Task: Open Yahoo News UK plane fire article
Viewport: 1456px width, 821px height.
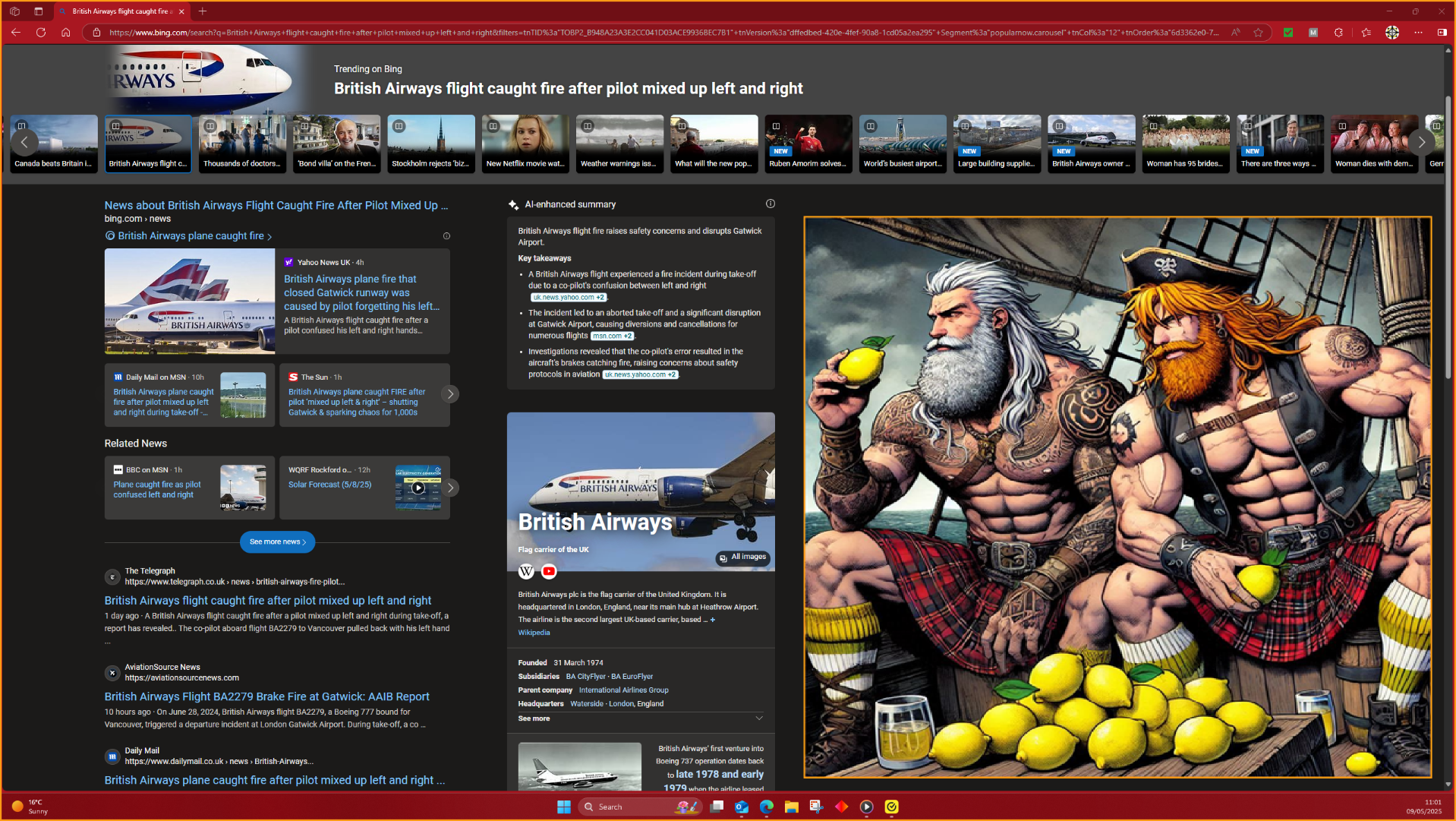Action: pyautogui.click(x=361, y=292)
